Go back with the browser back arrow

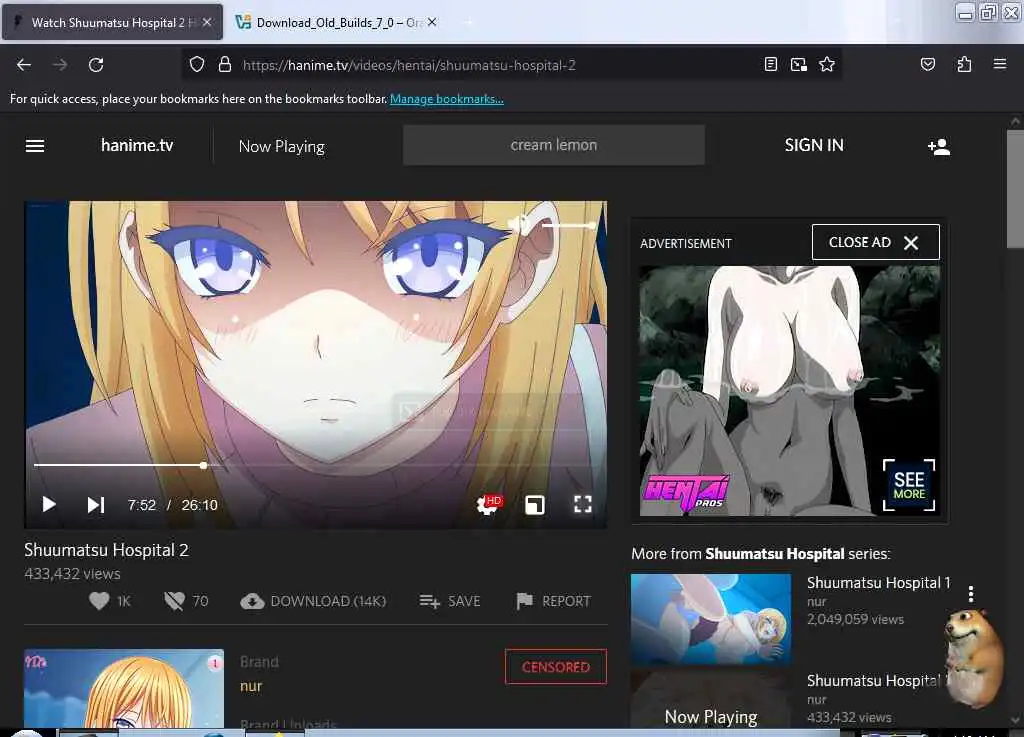tap(24, 65)
